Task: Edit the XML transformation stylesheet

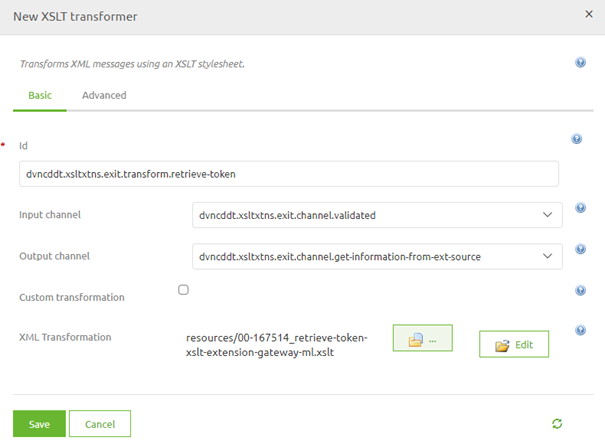Action: 514,344
